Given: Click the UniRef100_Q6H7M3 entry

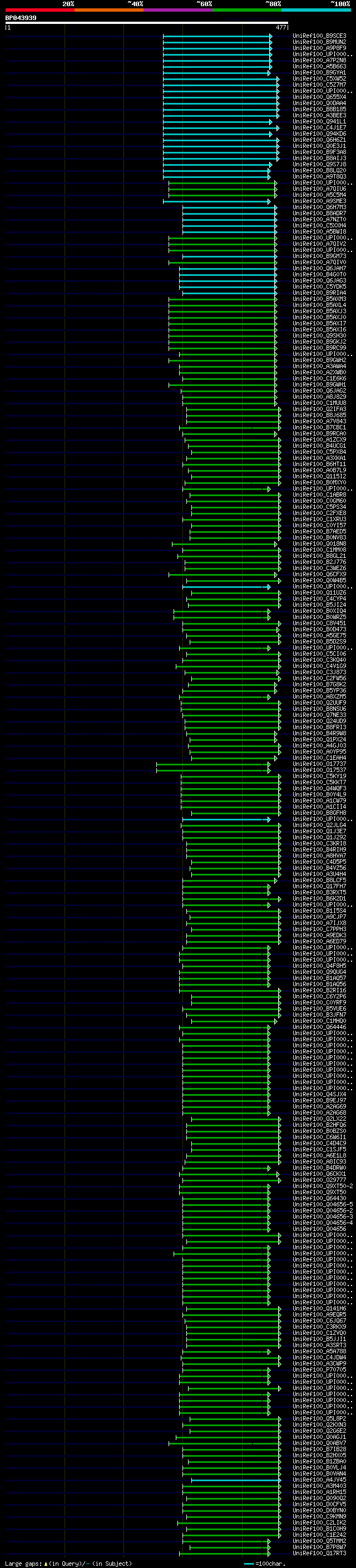Looking at the screenshot, I should (x=319, y=207).
